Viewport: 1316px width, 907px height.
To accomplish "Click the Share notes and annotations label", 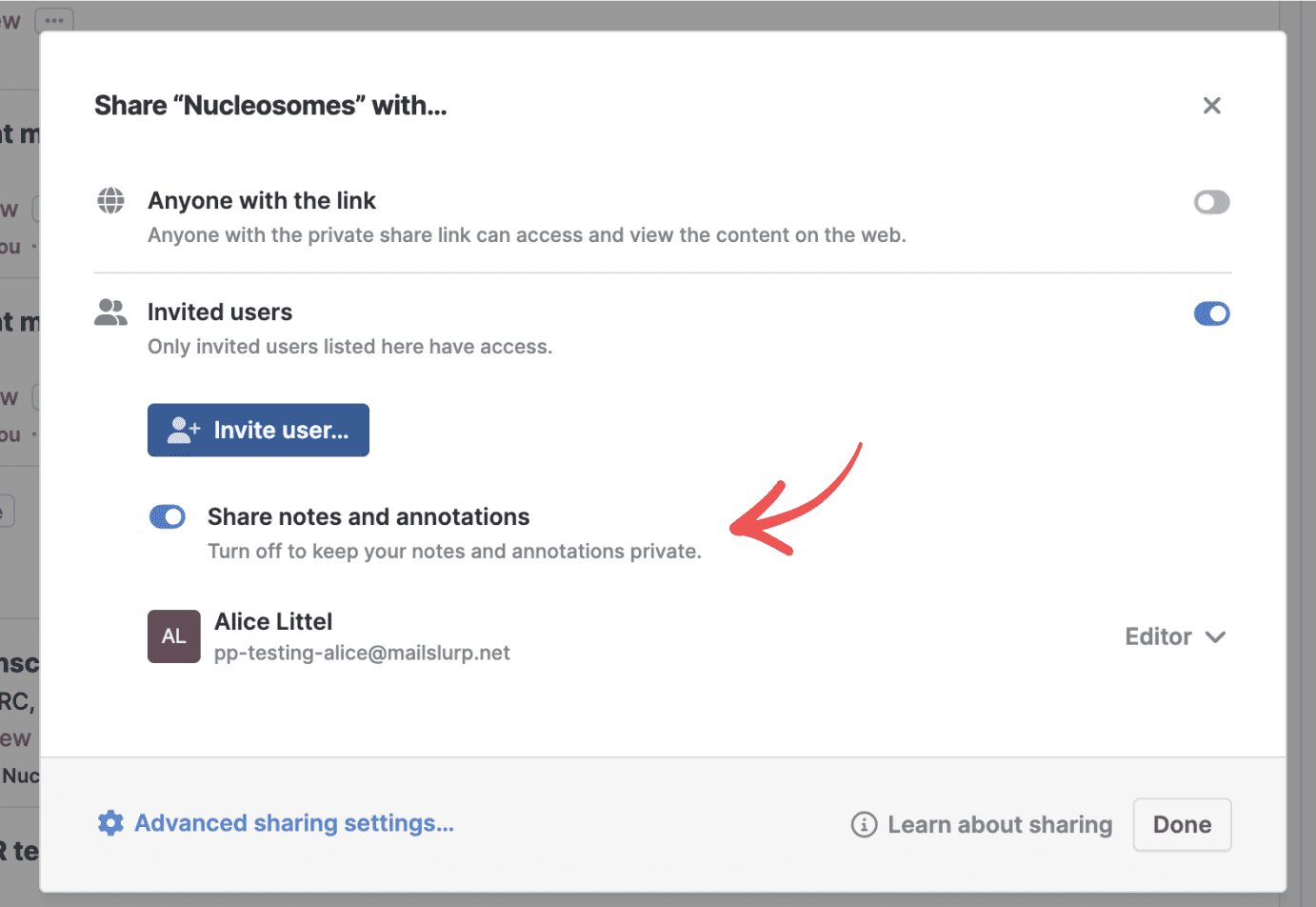I will coord(369,516).
